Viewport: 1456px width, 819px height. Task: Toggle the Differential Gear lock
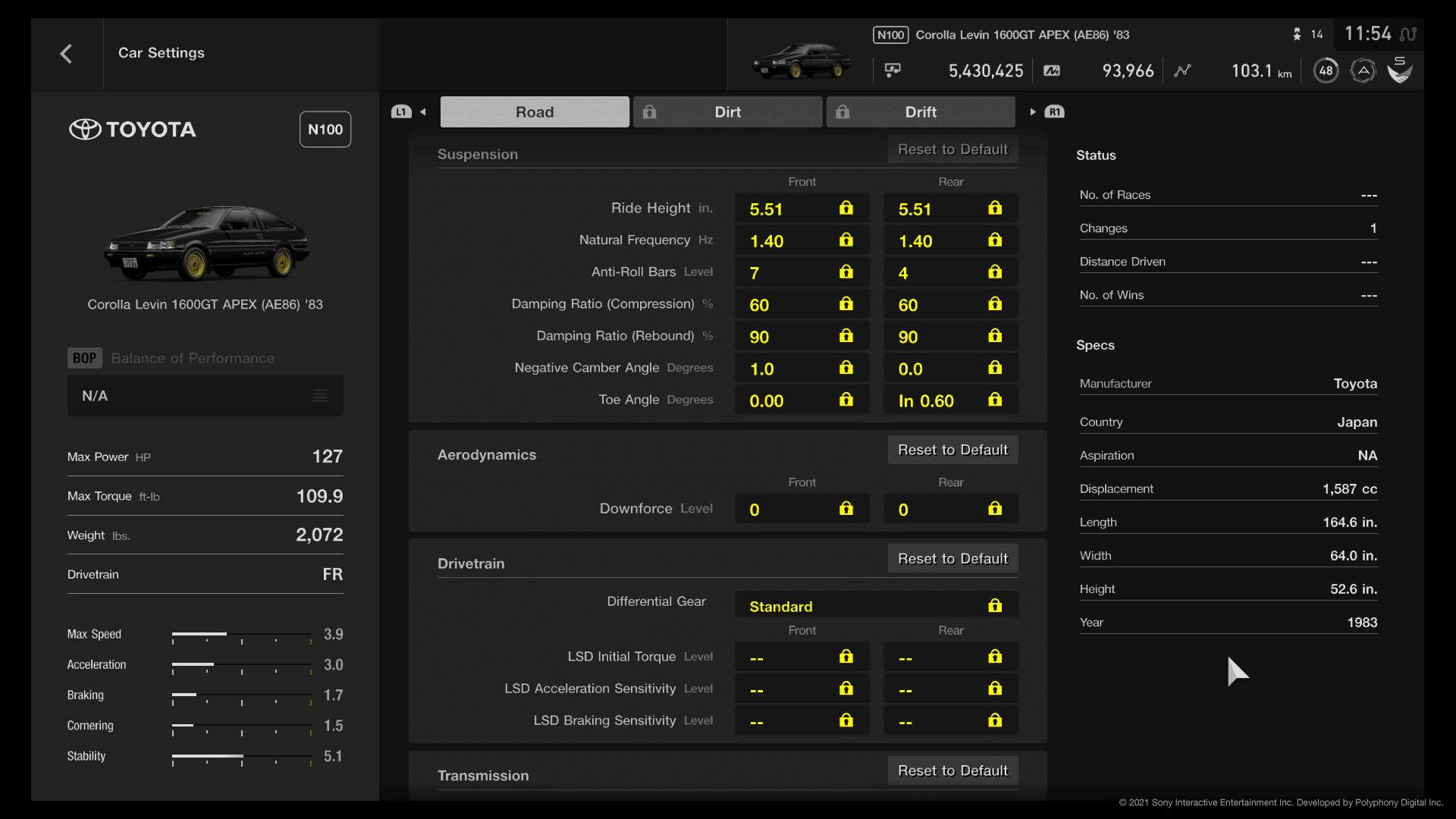click(x=997, y=605)
